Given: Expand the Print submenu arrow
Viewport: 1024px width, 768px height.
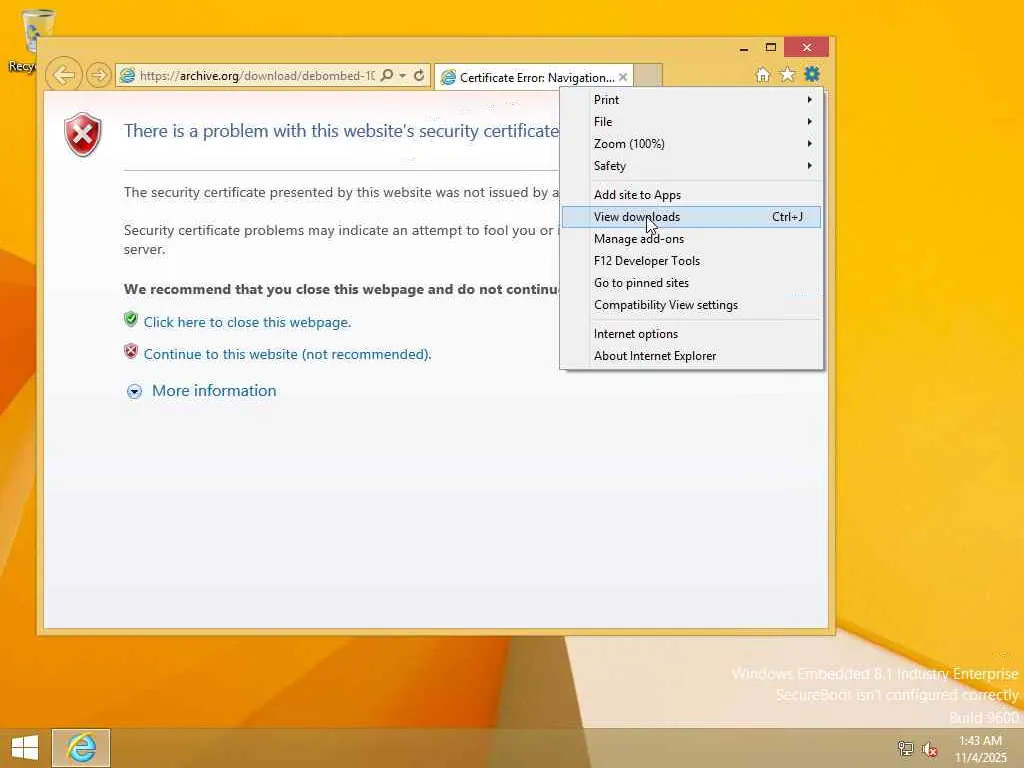Looking at the screenshot, I should pyautogui.click(x=810, y=100).
